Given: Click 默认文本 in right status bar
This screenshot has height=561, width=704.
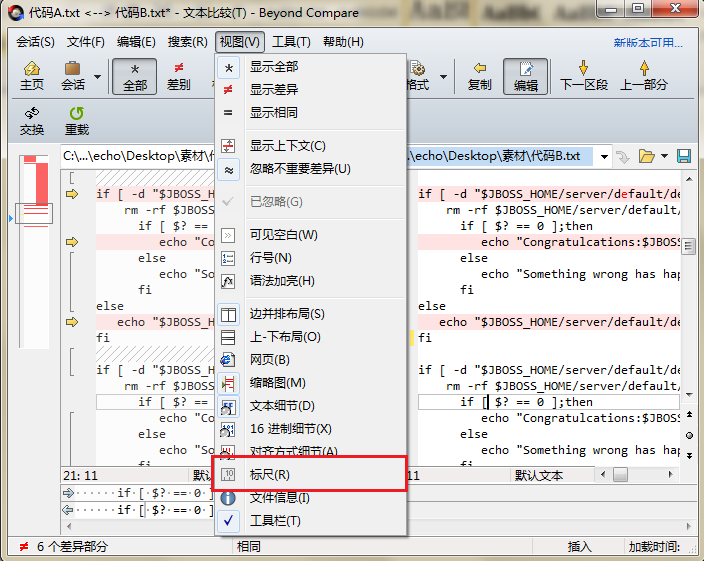Looking at the screenshot, I should (538, 475).
